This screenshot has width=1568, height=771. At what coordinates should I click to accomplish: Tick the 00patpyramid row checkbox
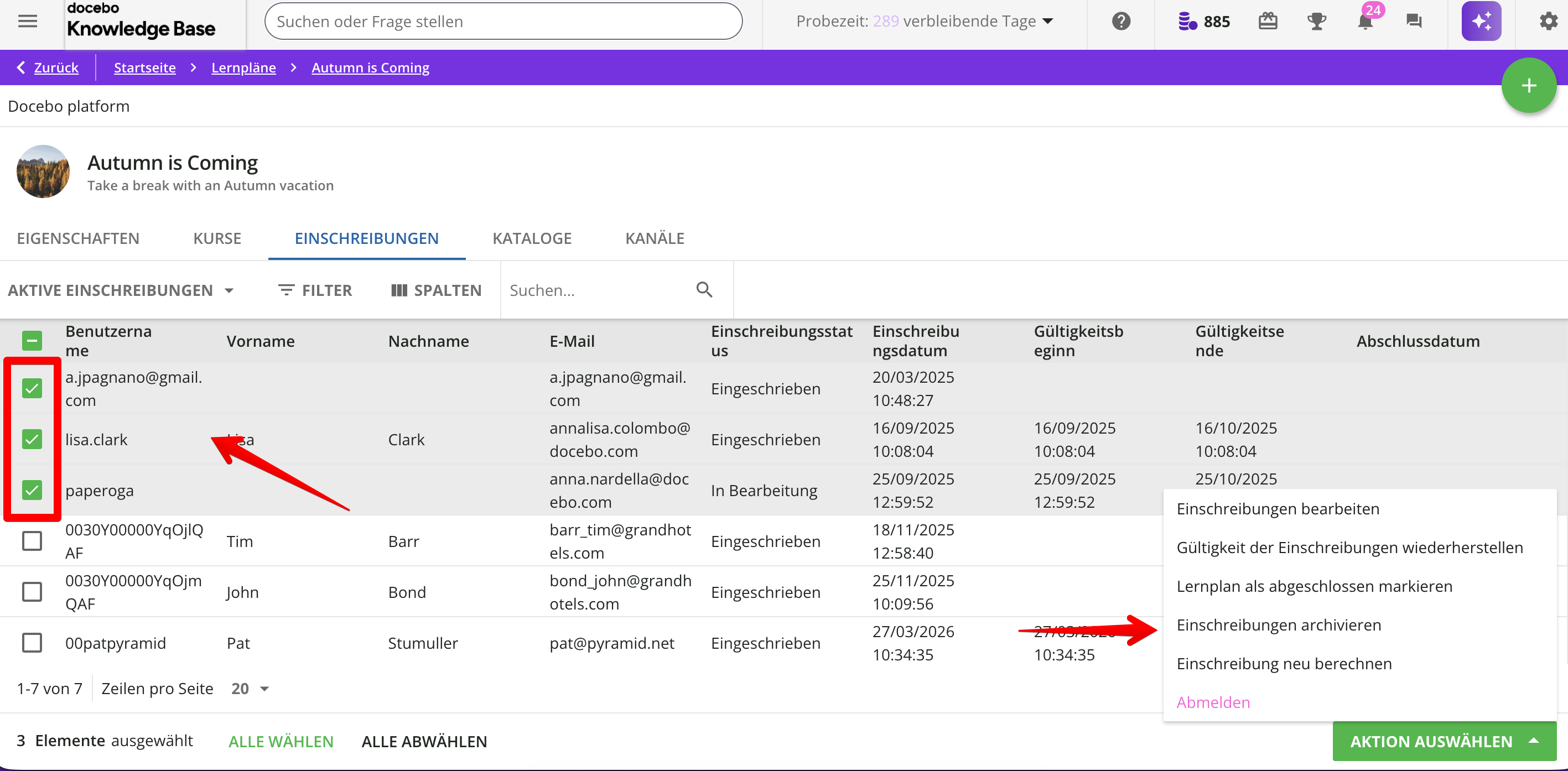[x=32, y=643]
